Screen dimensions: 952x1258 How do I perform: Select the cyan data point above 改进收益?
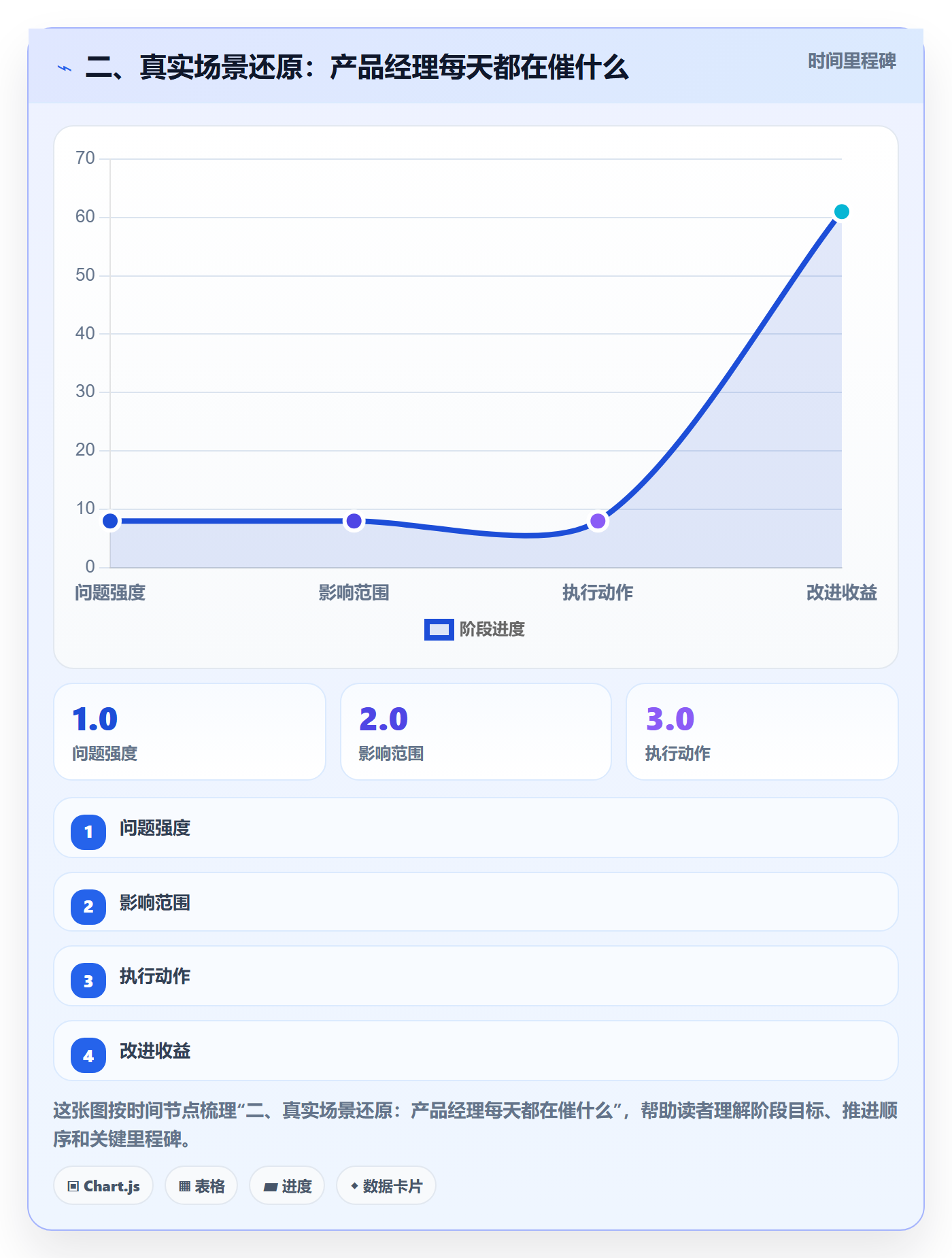click(842, 212)
